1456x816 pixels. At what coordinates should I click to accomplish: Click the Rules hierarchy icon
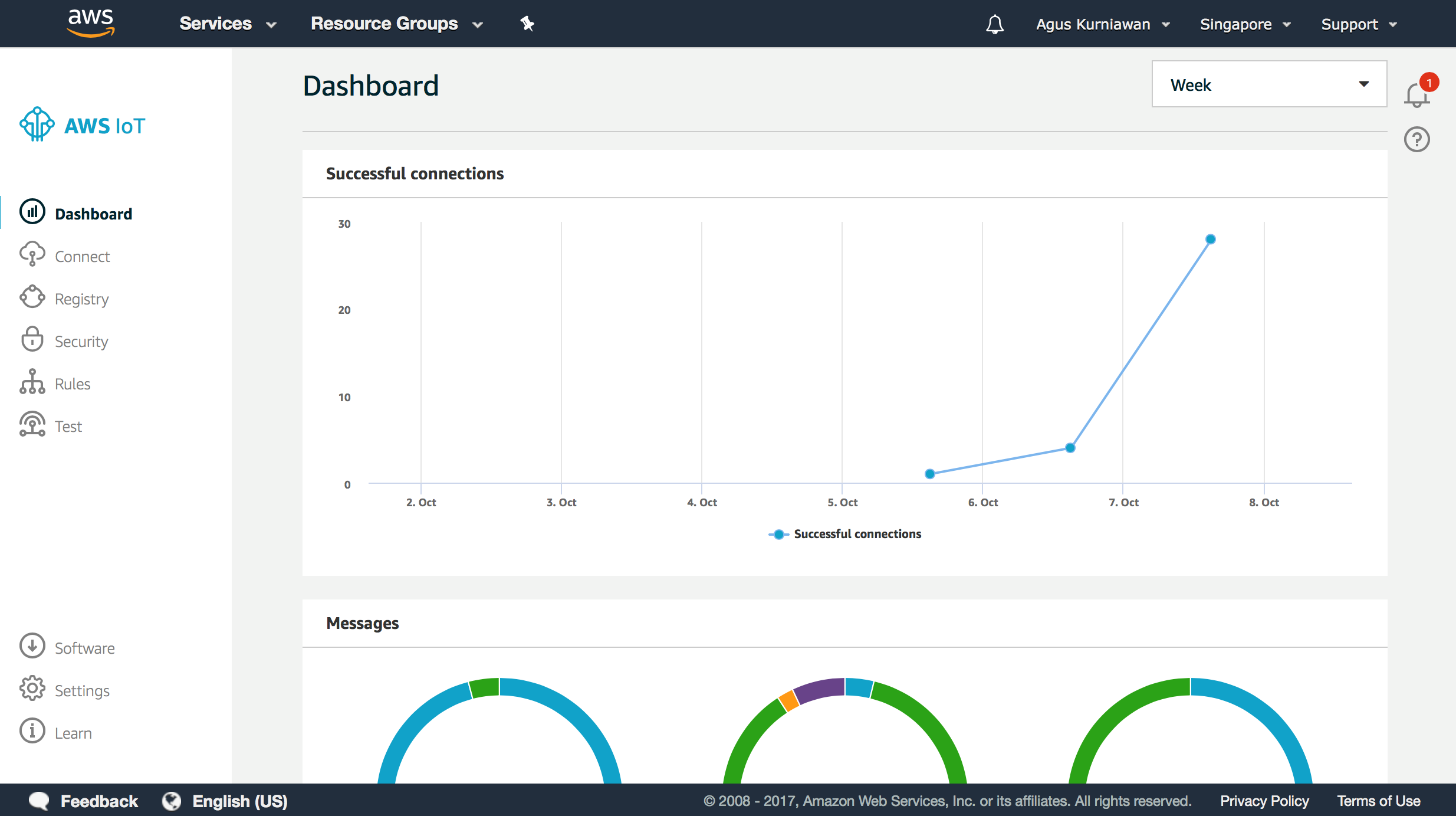[32, 382]
